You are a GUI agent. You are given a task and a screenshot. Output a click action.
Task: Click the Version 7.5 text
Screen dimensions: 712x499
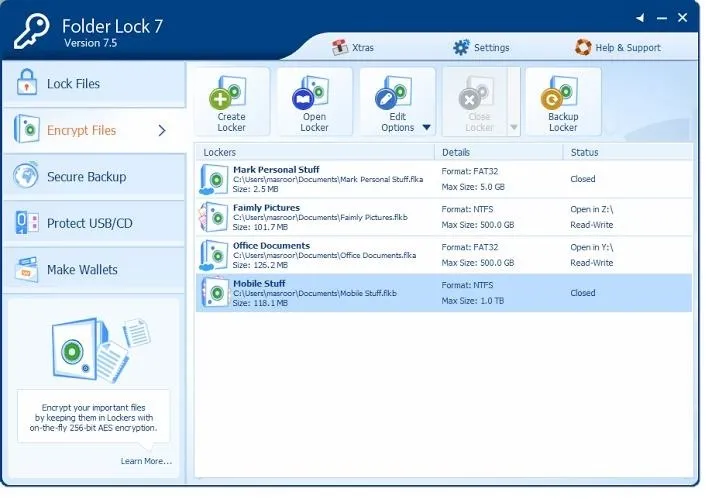pyautogui.click(x=90, y=43)
